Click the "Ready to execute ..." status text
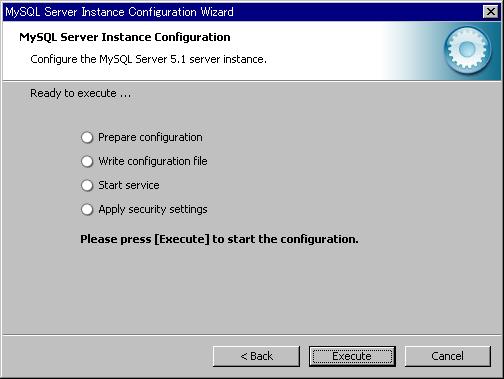The width and height of the screenshot is (504, 379). pyautogui.click(x=81, y=93)
